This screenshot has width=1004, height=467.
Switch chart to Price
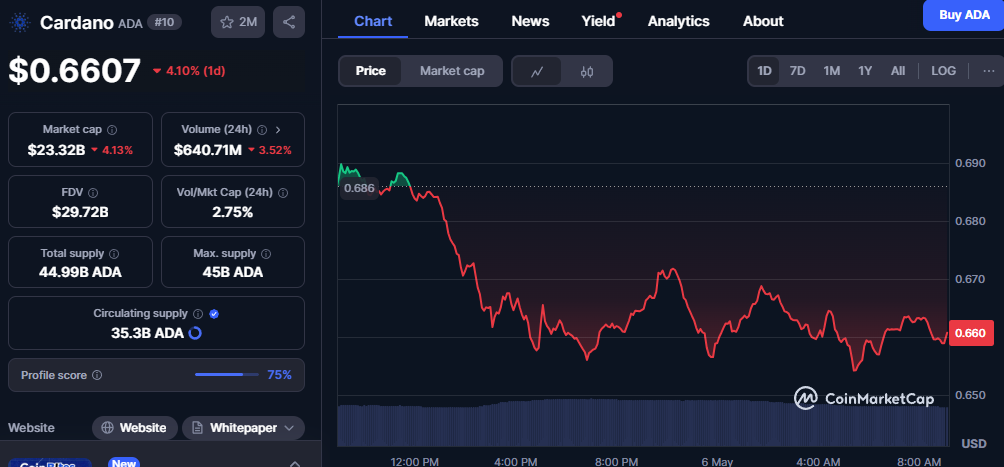371,71
